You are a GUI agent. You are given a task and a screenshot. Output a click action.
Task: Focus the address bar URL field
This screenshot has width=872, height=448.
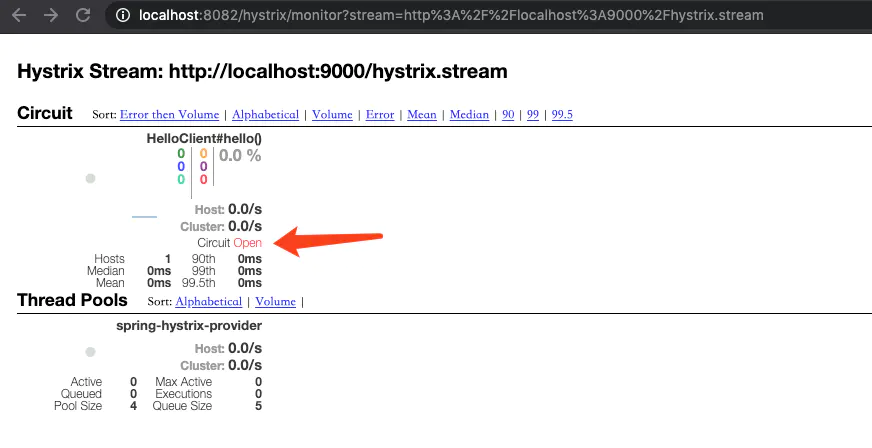[x=451, y=15]
